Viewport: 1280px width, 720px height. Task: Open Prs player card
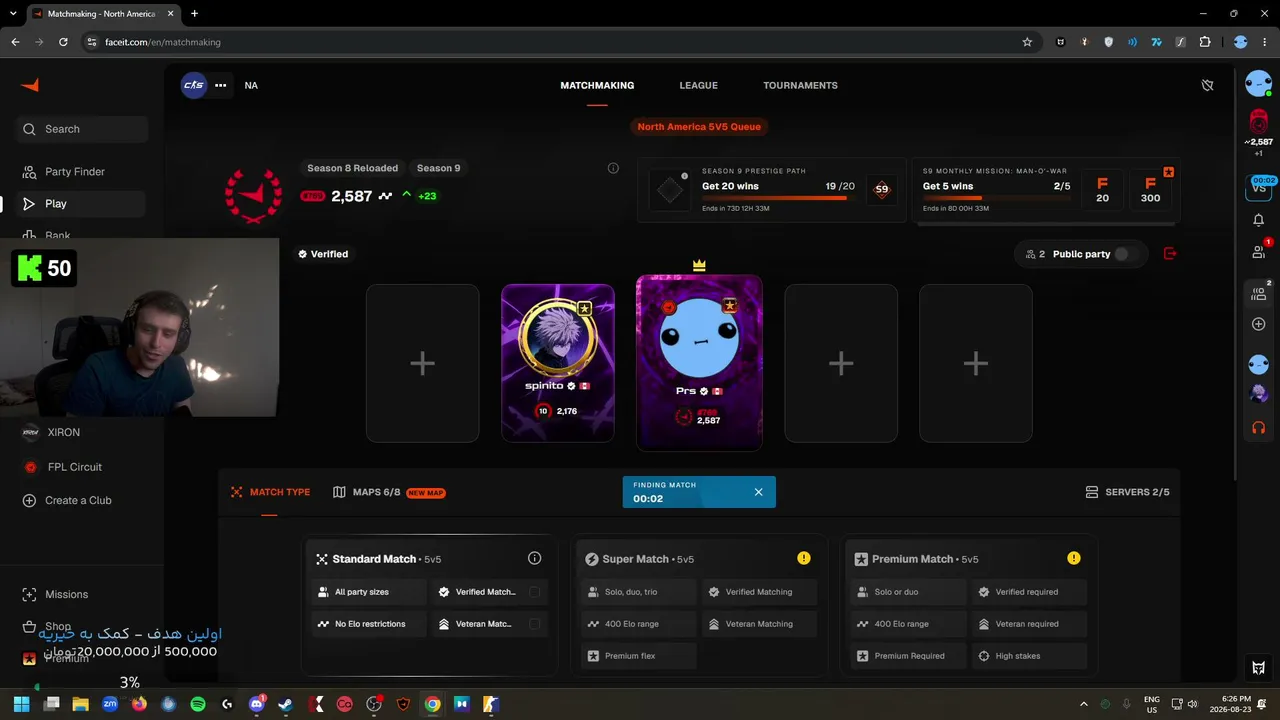pos(699,363)
